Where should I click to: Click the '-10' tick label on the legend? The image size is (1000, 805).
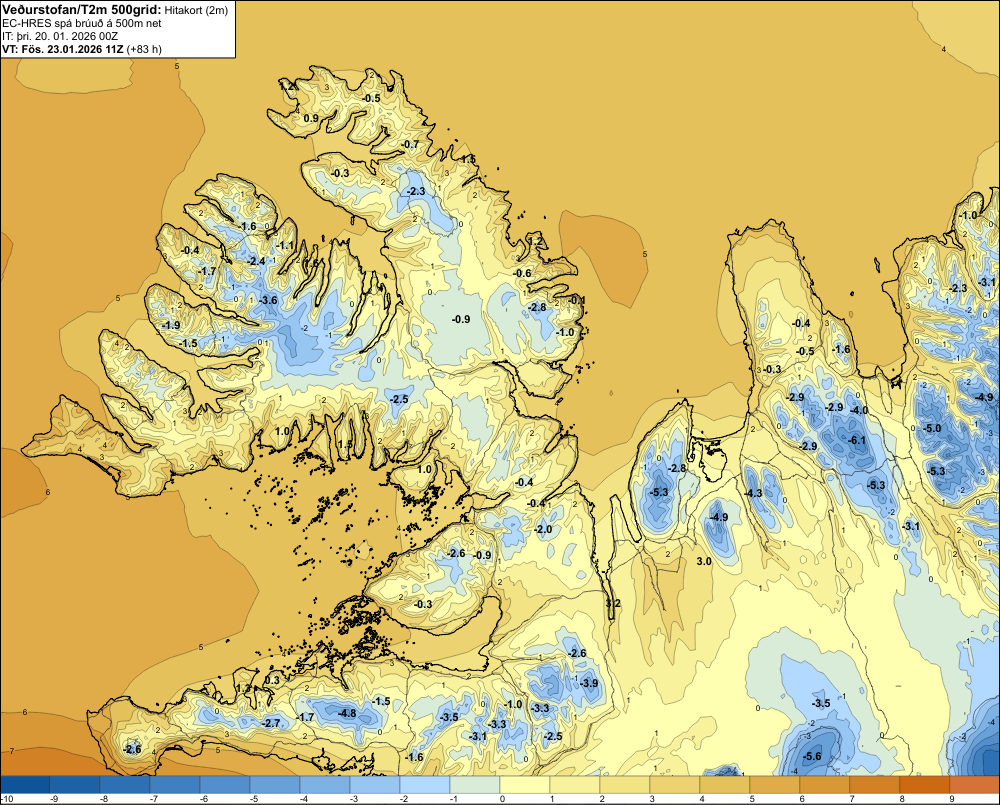click(7, 799)
